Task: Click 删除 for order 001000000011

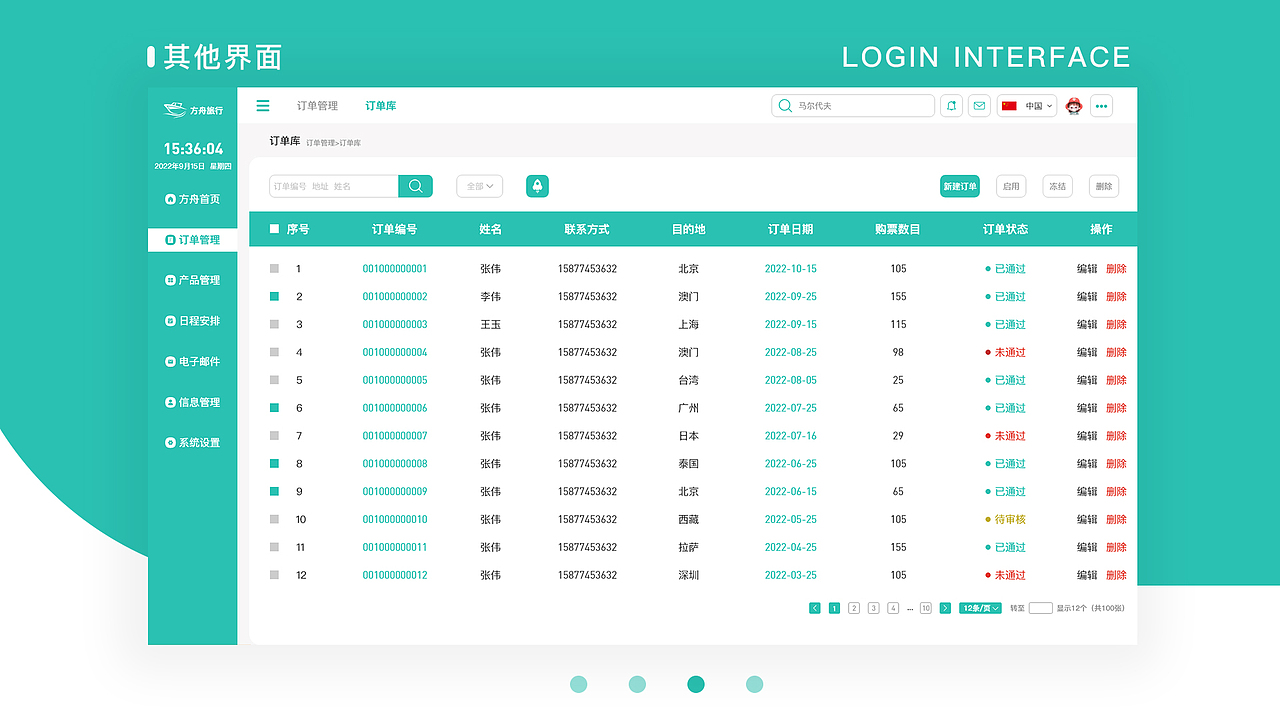Action: pyautogui.click(x=1116, y=547)
